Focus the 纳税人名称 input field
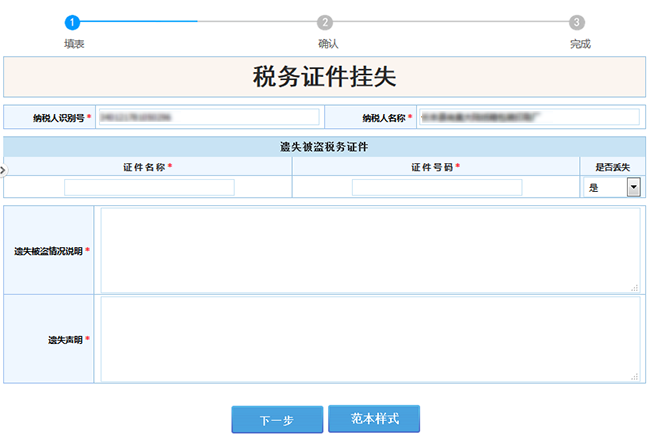This screenshot has height=439, width=650. [527, 117]
